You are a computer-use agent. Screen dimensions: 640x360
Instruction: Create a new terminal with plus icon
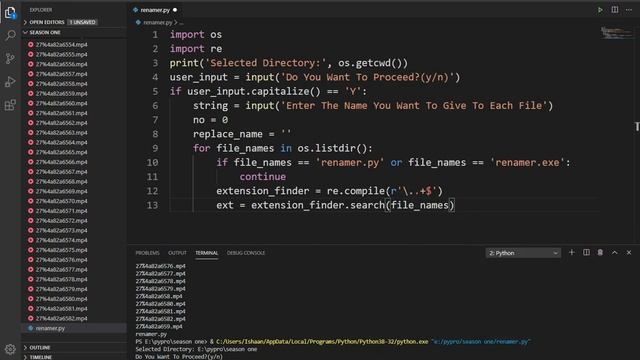click(571, 253)
